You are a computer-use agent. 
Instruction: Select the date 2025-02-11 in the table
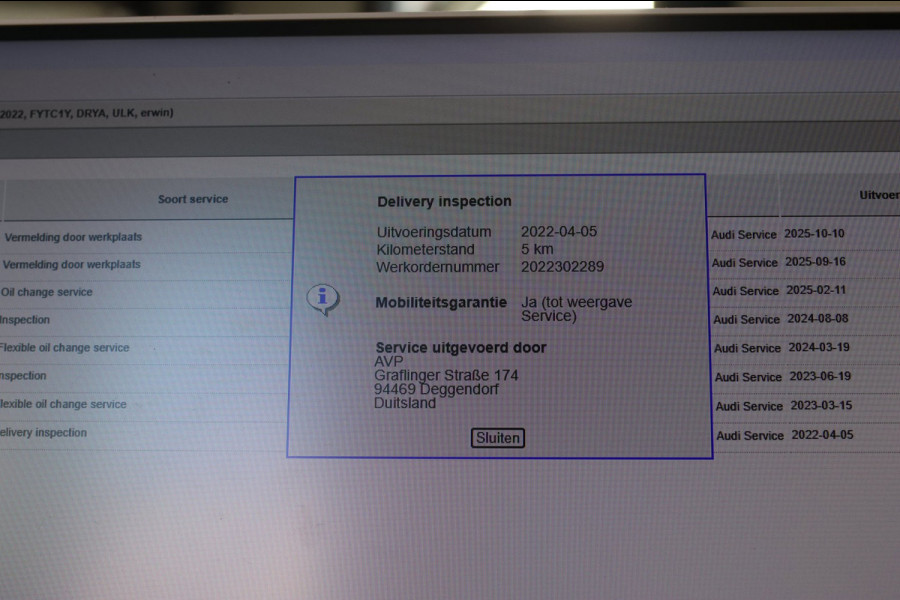[x=816, y=290]
